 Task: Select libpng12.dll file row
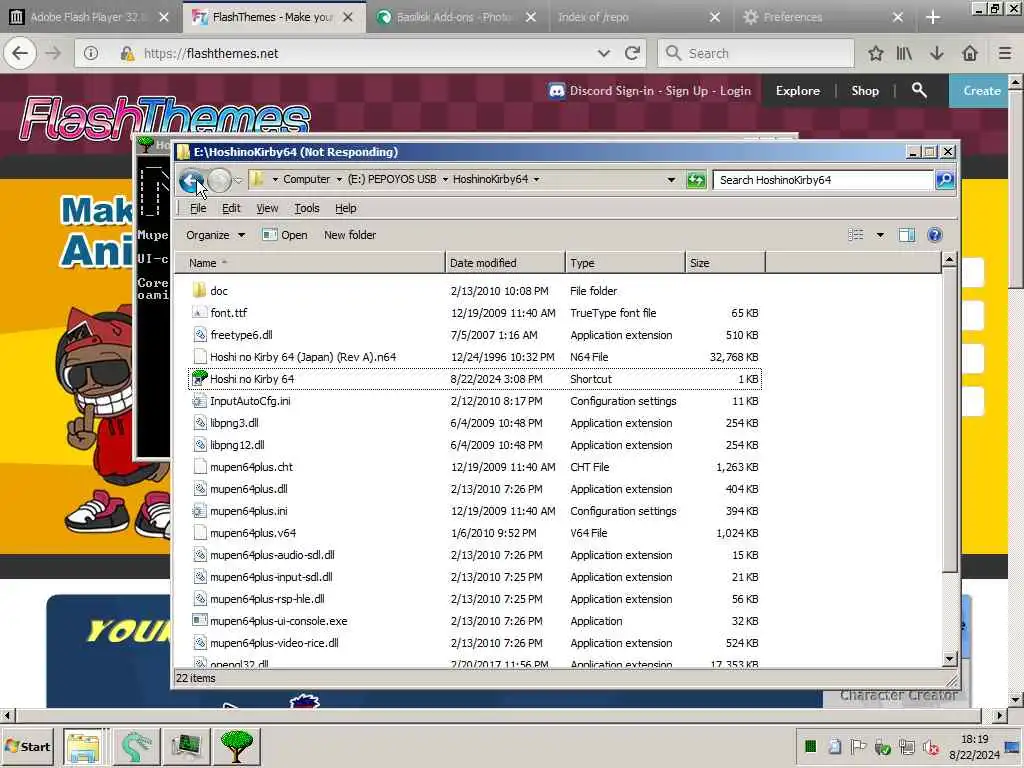475,445
